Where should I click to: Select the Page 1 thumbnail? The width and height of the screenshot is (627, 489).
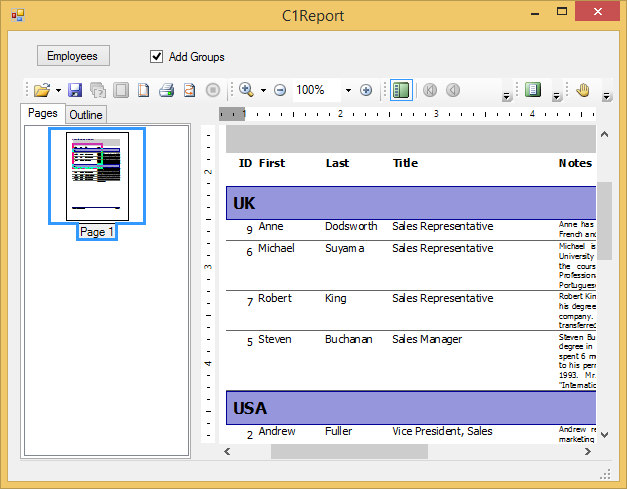(x=97, y=177)
